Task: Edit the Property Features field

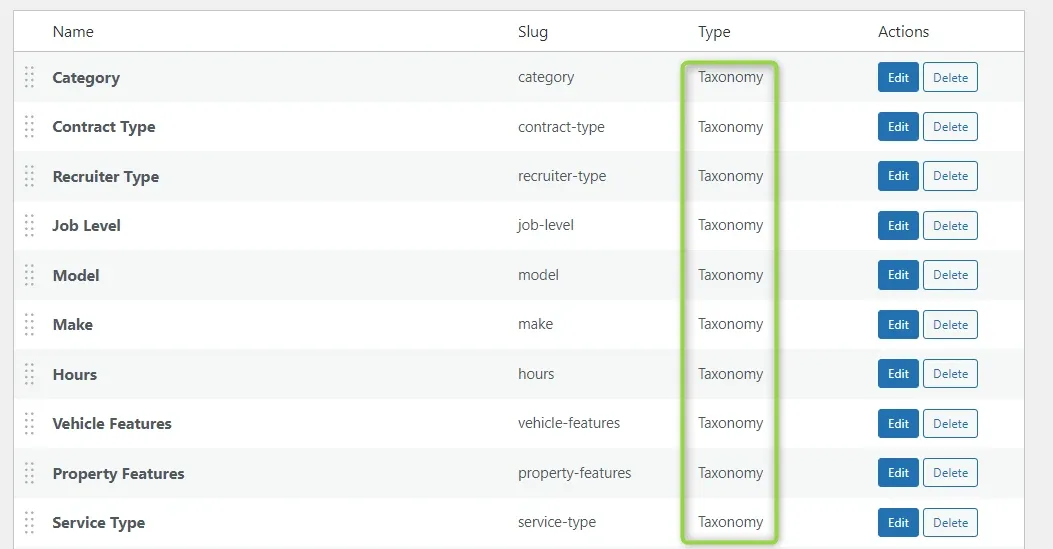Action: (898, 473)
